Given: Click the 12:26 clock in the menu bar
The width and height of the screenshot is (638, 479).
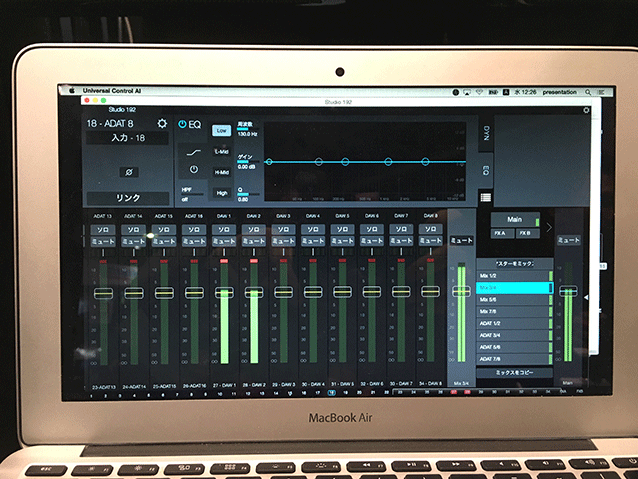Looking at the screenshot, I should coord(528,92).
